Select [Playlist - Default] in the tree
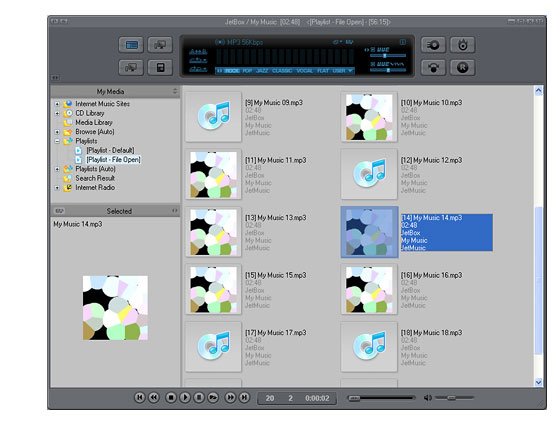The width and height of the screenshot is (560, 435). click(110, 150)
